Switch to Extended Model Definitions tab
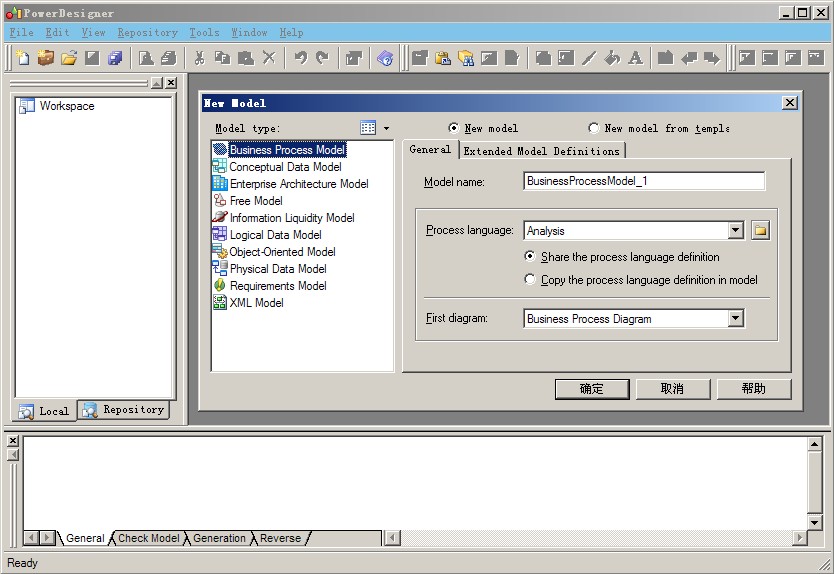The width and height of the screenshot is (834, 574). click(x=541, y=151)
